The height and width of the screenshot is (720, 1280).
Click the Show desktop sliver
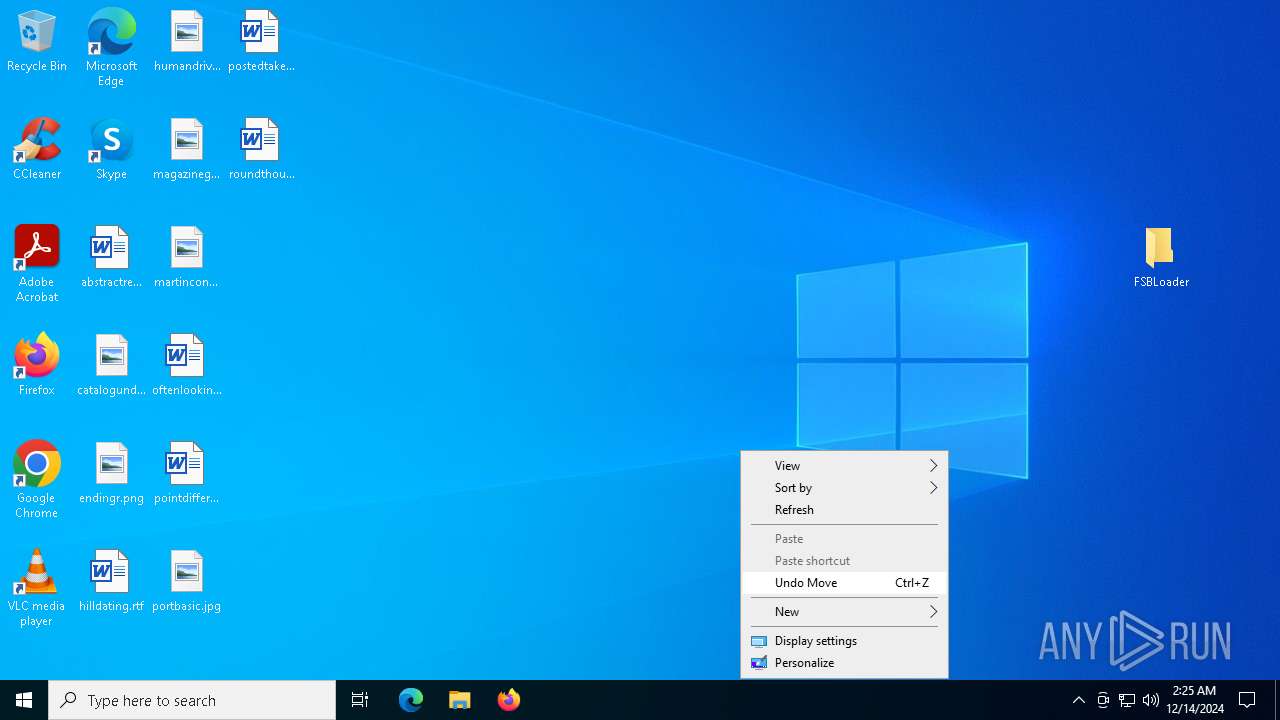[1277, 700]
